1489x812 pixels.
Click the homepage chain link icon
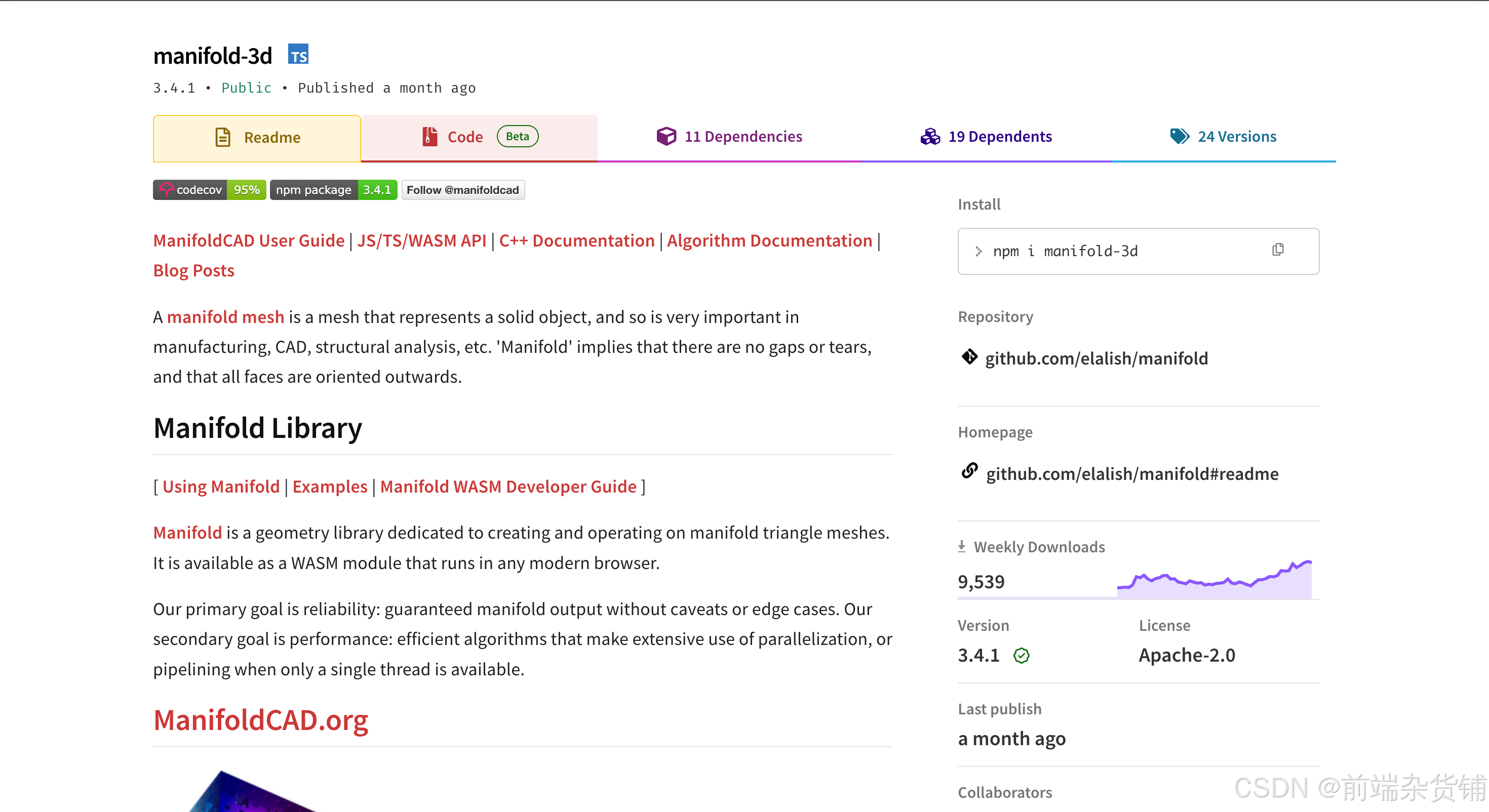tap(969, 472)
